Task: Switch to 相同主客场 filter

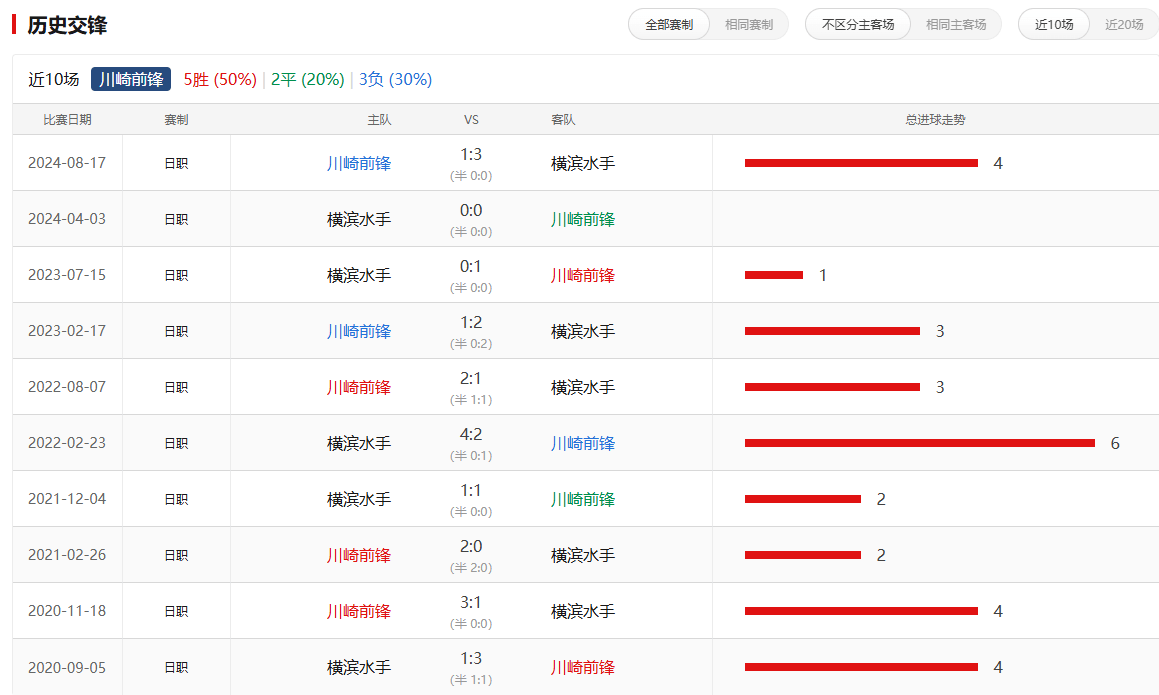Action: pos(955,24)
